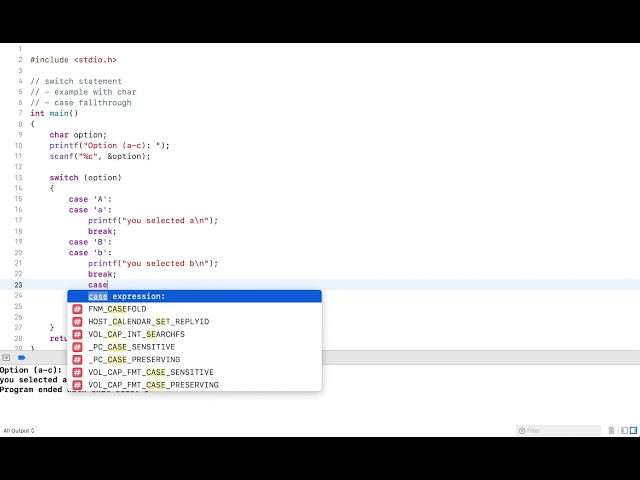
Task: Click the '// switch statement' comment
Action: click(76, 81)
